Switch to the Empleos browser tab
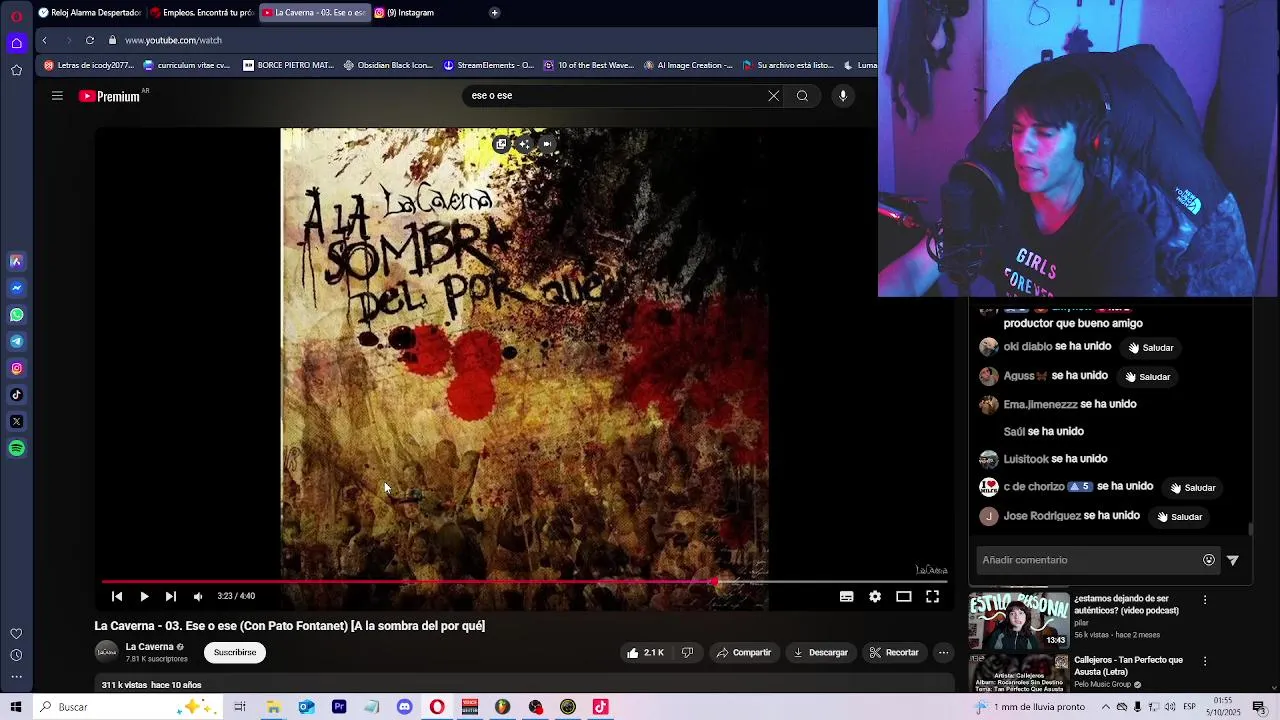 coord(202,13)
